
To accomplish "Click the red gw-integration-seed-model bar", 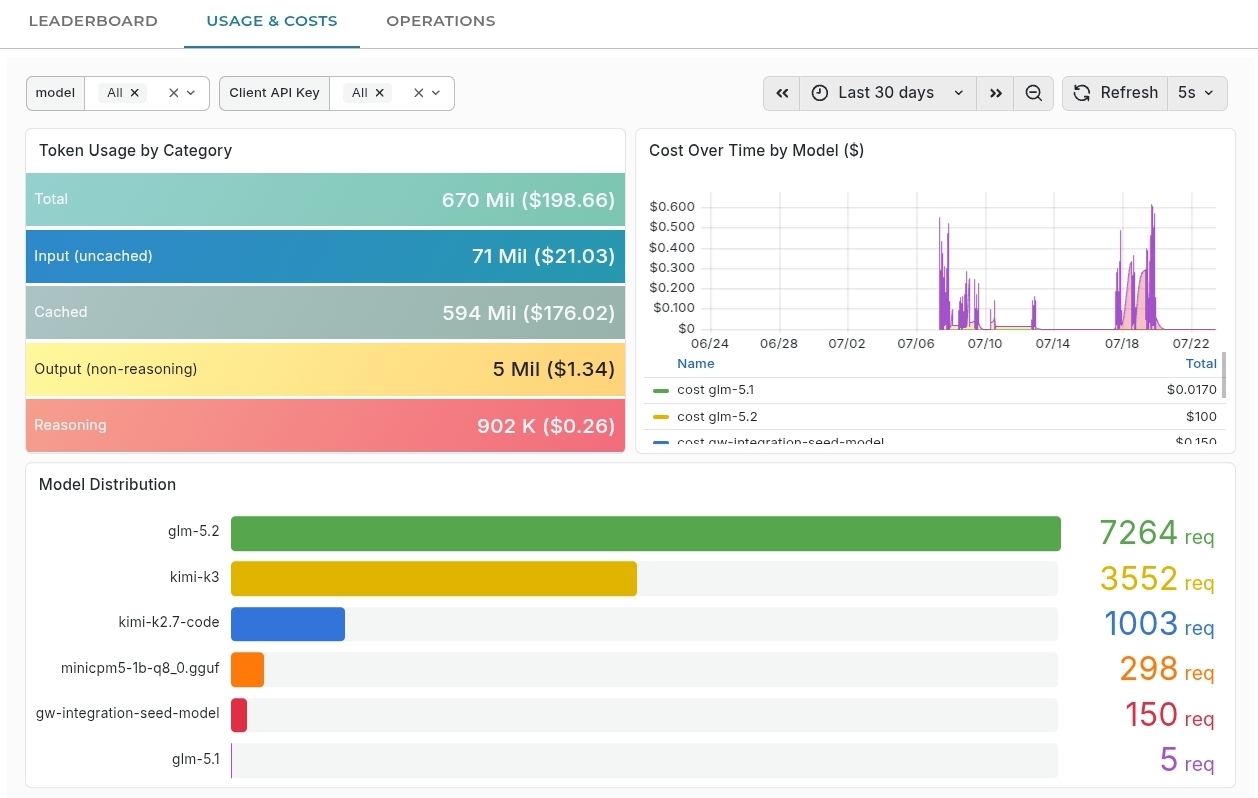I will (x=239, y=715).
